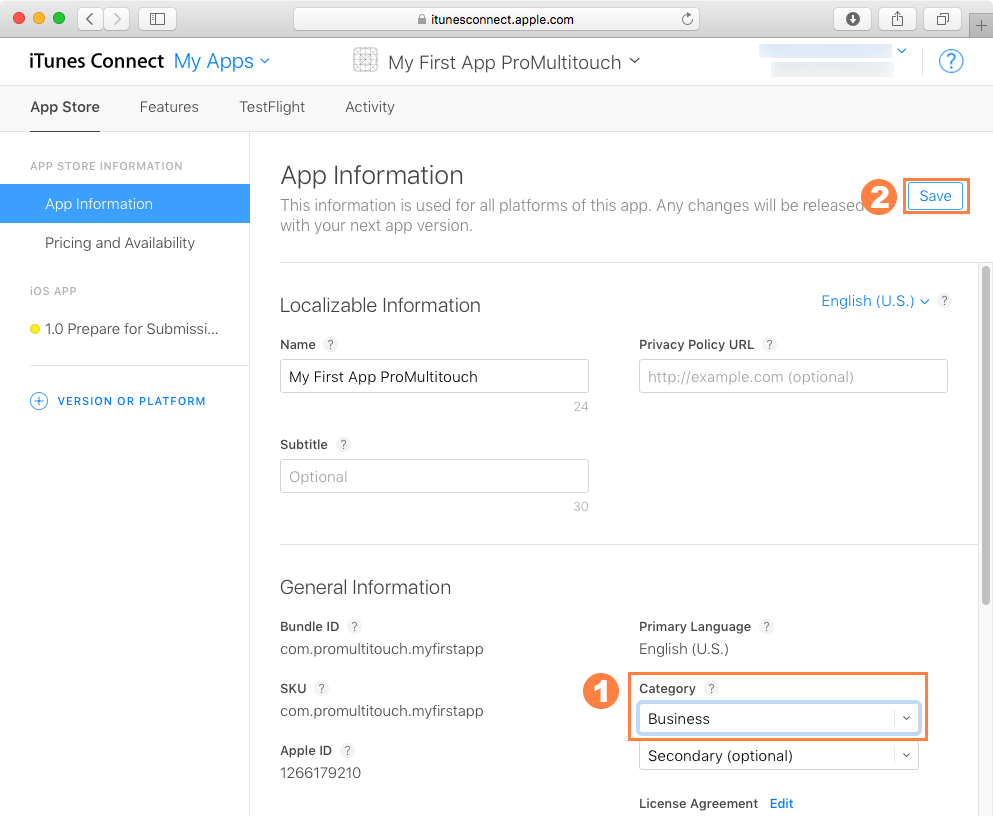
Task: Open the My First App ProMultitouch app switcher
Action: click(514, 62)
